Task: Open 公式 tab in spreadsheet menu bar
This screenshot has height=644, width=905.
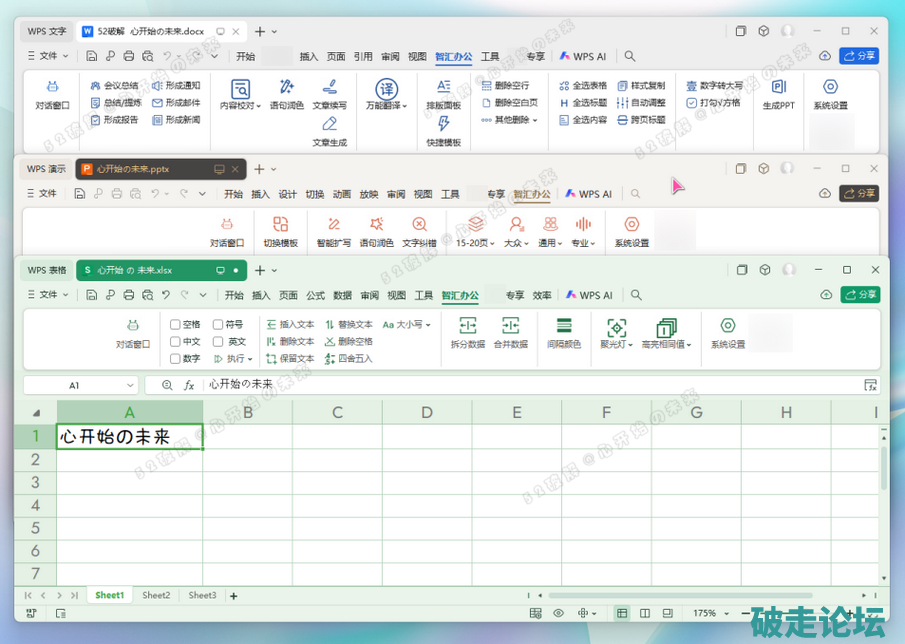Action: 315,296
